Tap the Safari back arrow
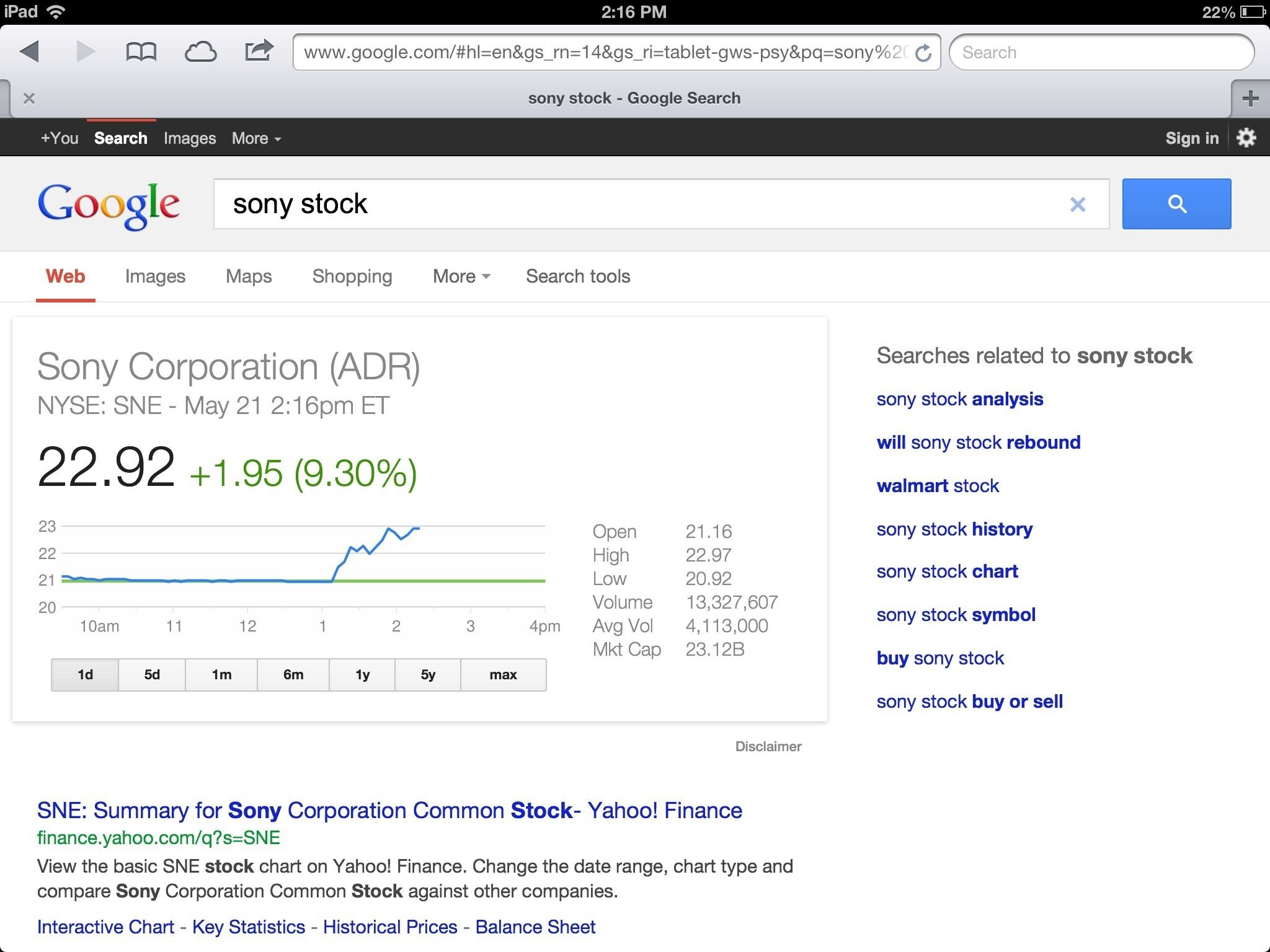1270x952 pixels. 30,51
